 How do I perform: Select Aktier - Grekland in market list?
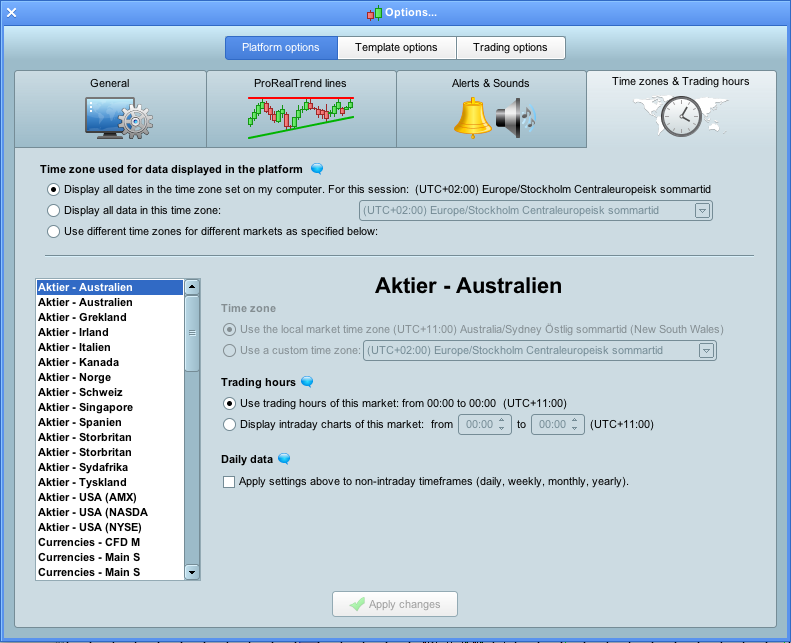(110, 317)
